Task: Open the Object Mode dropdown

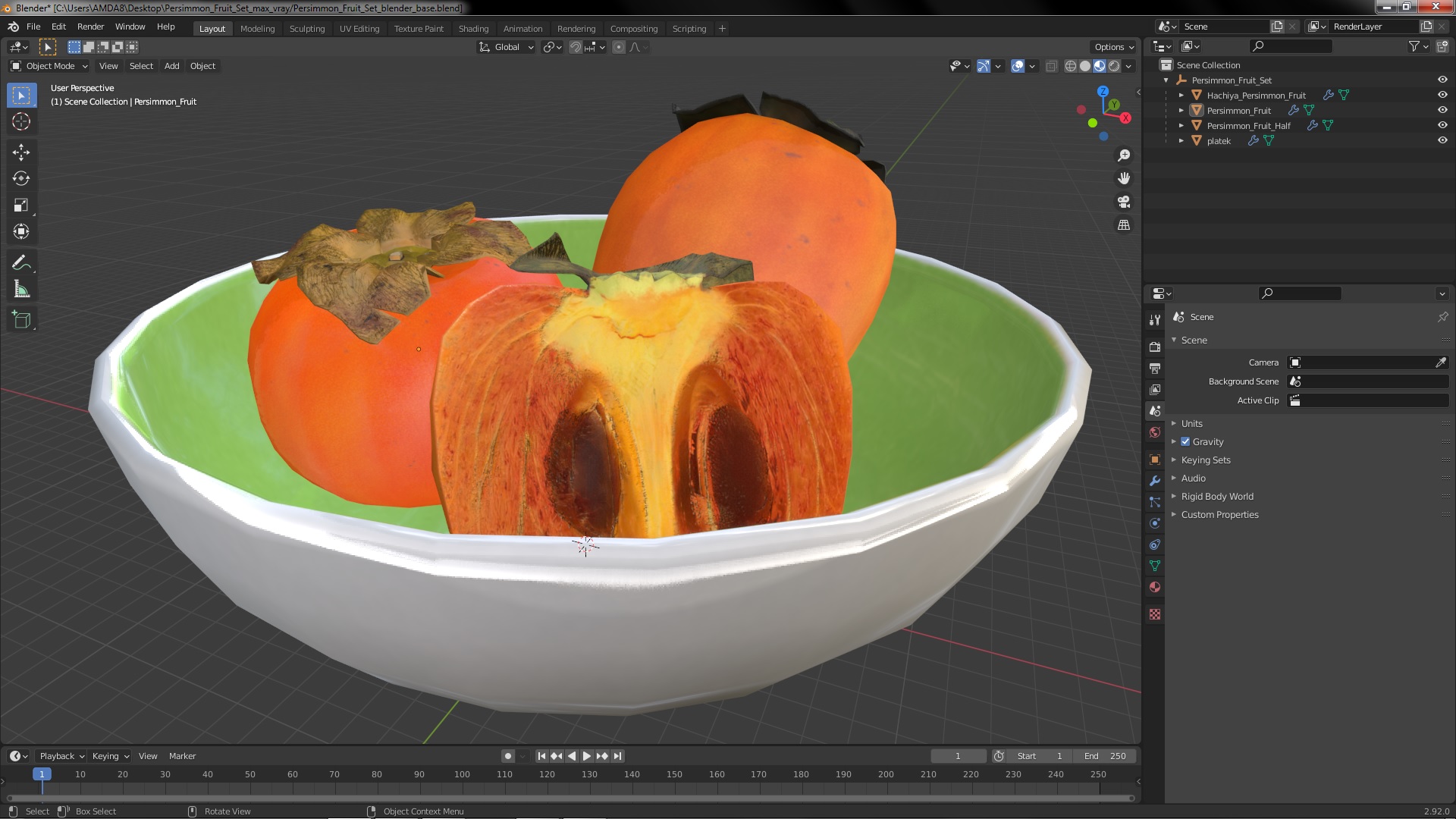Action: coord(49,66)
